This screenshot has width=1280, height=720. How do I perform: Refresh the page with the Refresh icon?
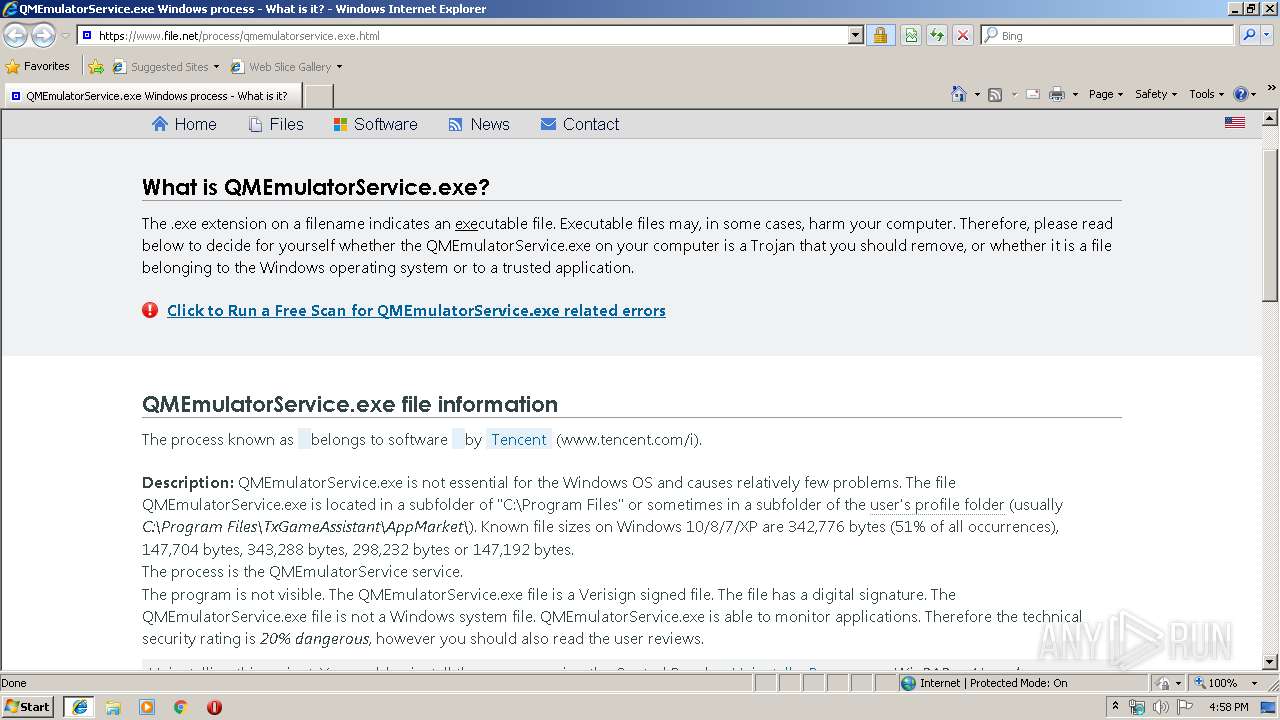[x=937, y=35]
